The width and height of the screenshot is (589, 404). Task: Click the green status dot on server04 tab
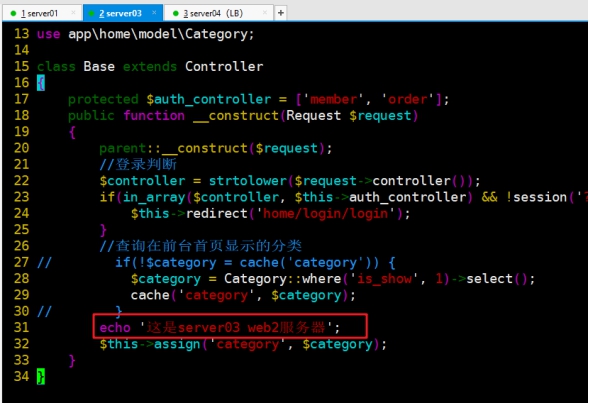pyautogui.click(x=175, y=14)
